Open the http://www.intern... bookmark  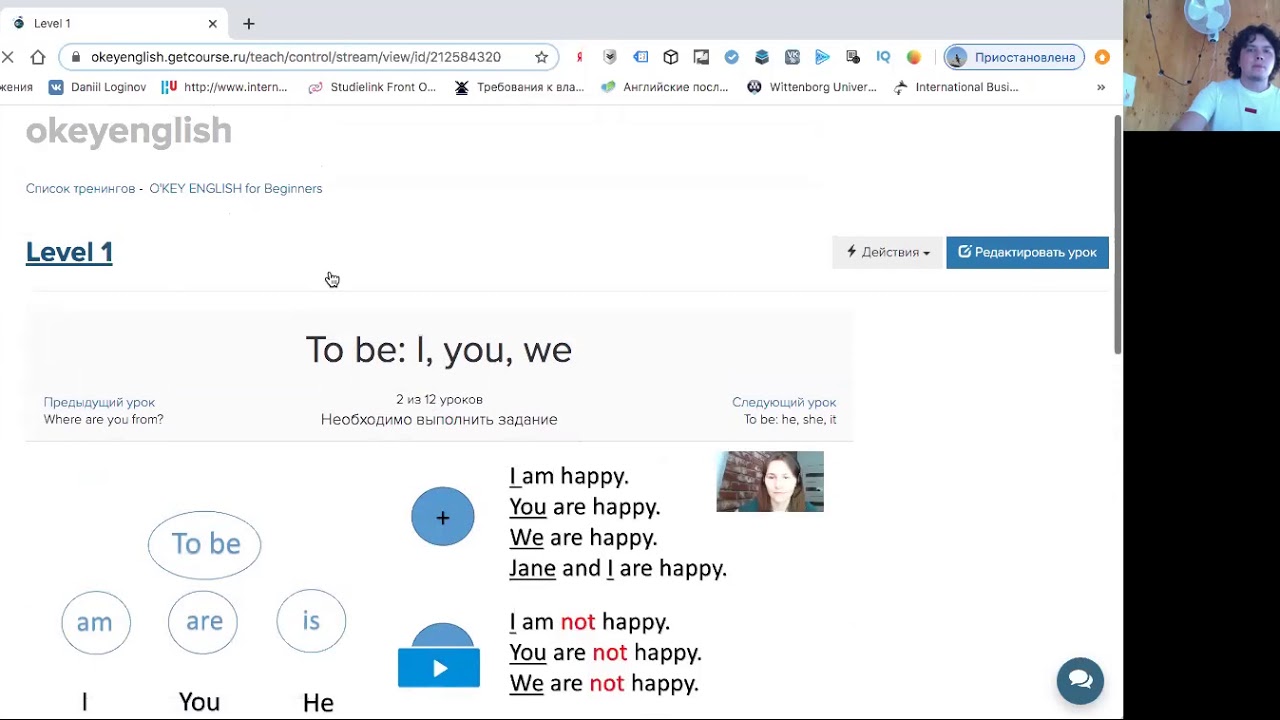click(224, 87)
